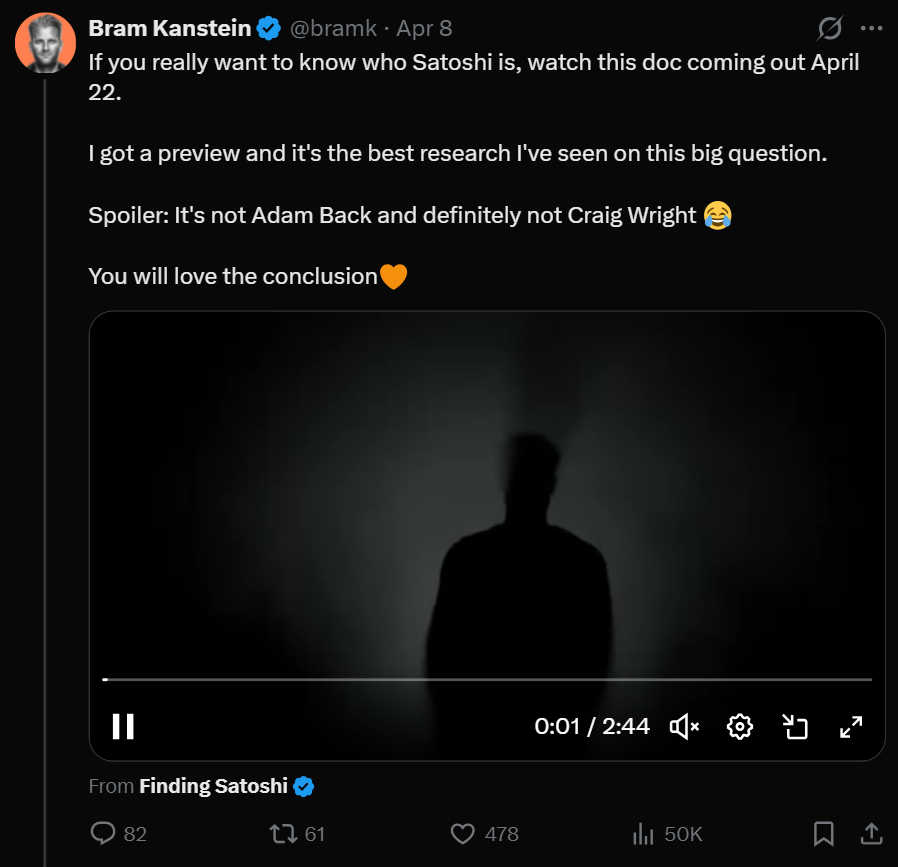Open Bram Kanstein's profile avatar
Image resolution: width=898 pixels, height=867 pixels.
point(45,43)
